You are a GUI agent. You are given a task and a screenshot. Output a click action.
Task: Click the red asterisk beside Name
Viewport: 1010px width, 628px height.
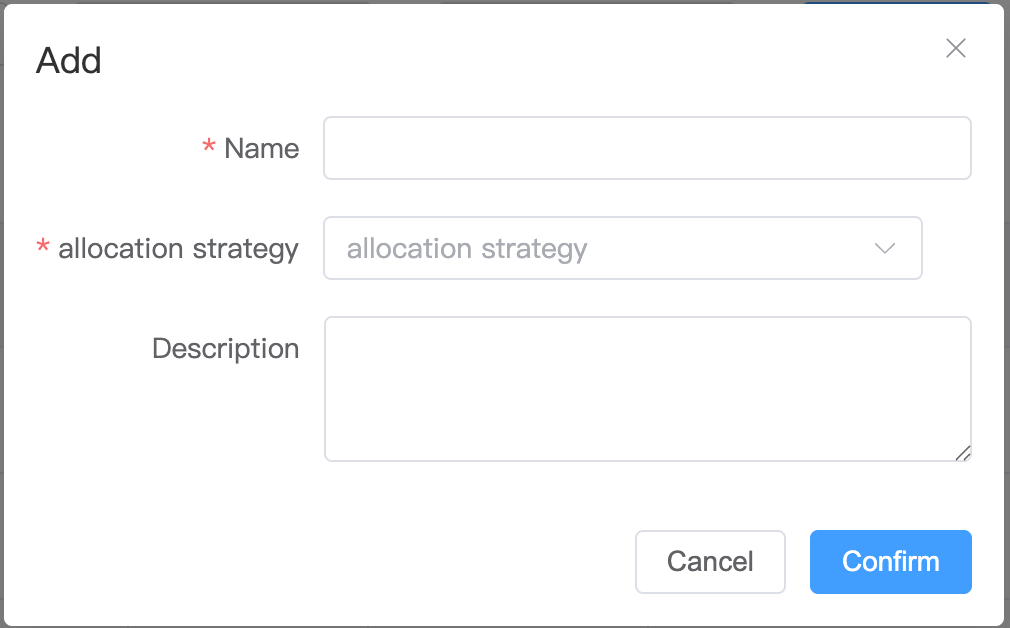pos(209,146)
